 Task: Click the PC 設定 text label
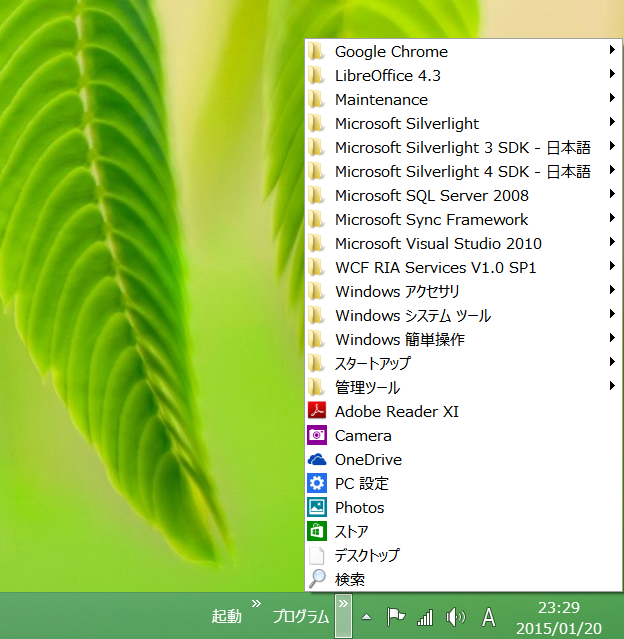click(362, 483)
